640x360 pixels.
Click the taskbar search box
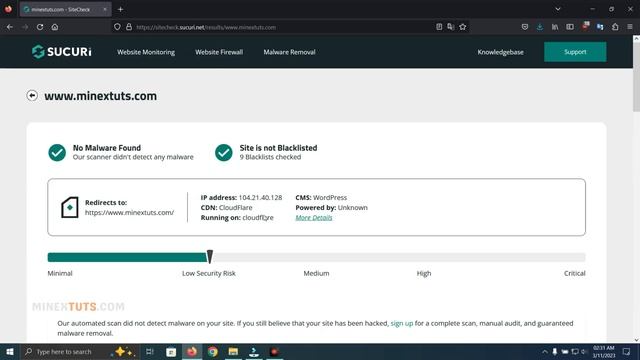tap(80, 351)
